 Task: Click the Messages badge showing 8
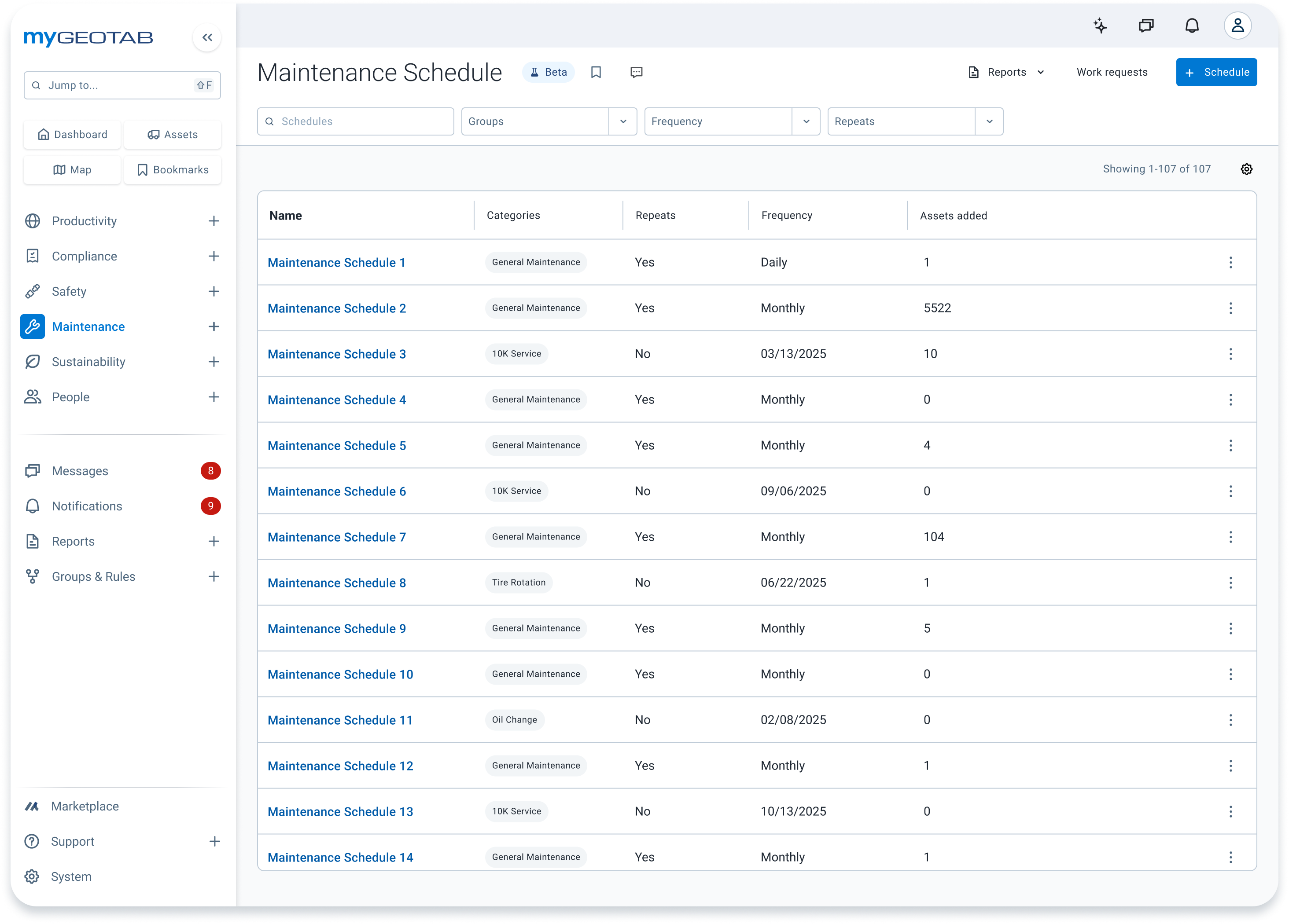(x=210, y=471)
